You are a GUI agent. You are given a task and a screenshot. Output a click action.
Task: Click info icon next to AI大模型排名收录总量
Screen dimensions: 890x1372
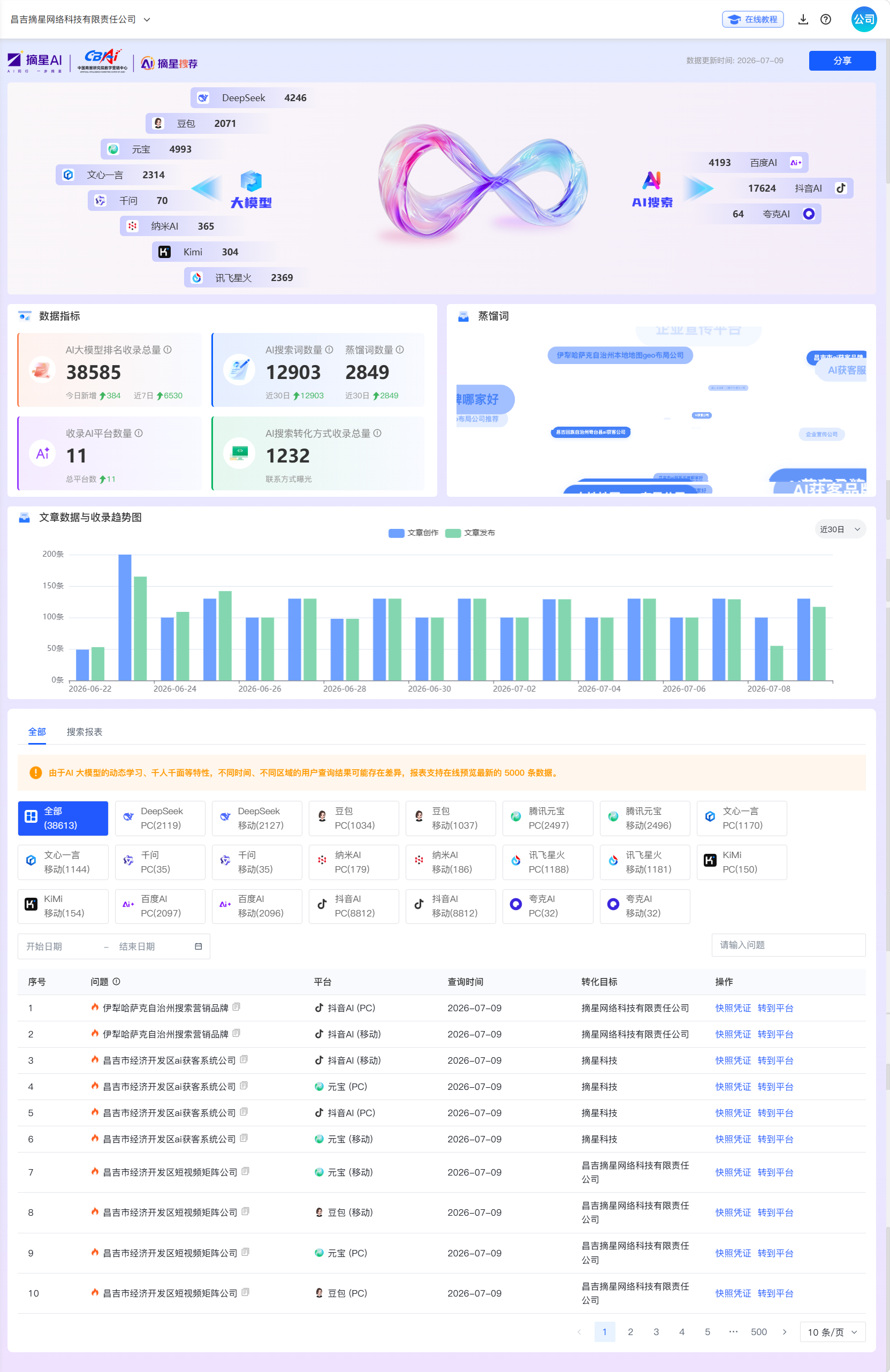click(168, 350)
